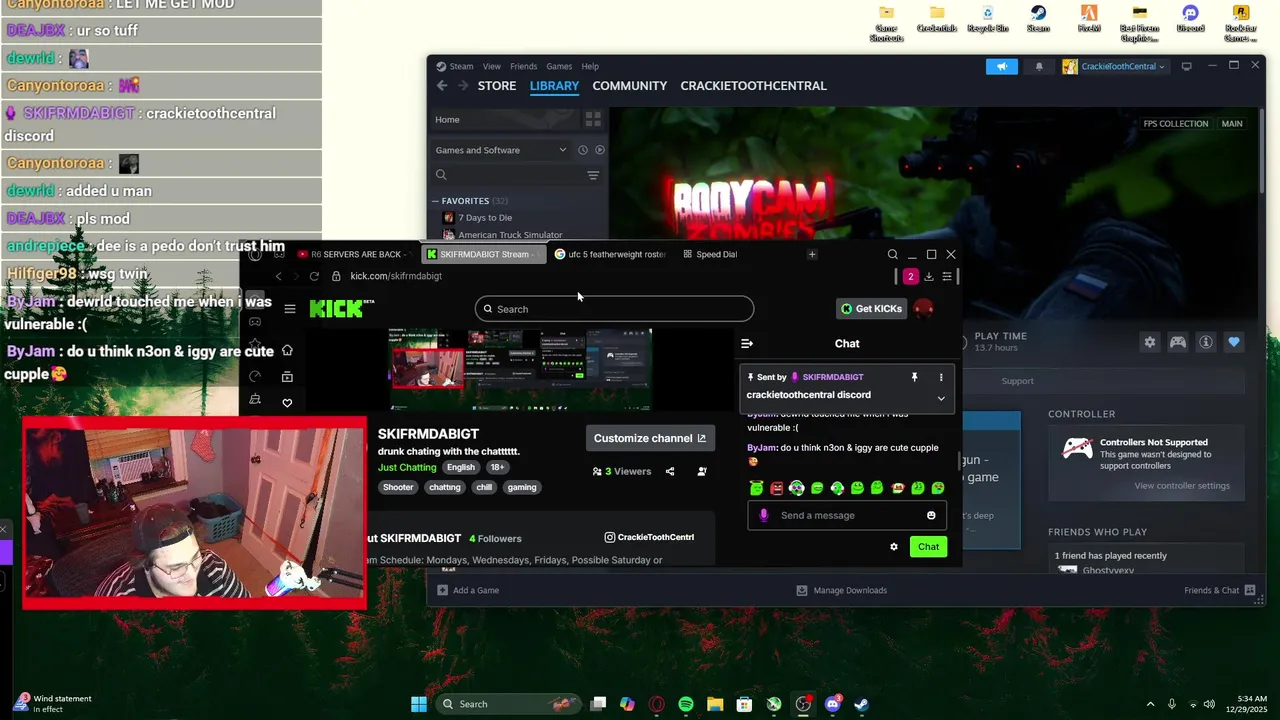The image size is (1280, 720).
Task: Click the Steam announcements megaphone icon
Action: pyautogui.click(x=1002, y=67)
